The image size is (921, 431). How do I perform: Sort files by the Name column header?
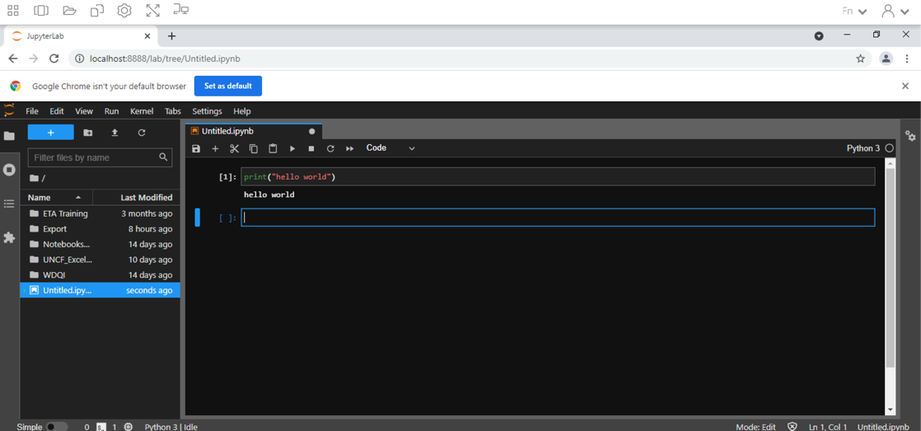point(40,197)
